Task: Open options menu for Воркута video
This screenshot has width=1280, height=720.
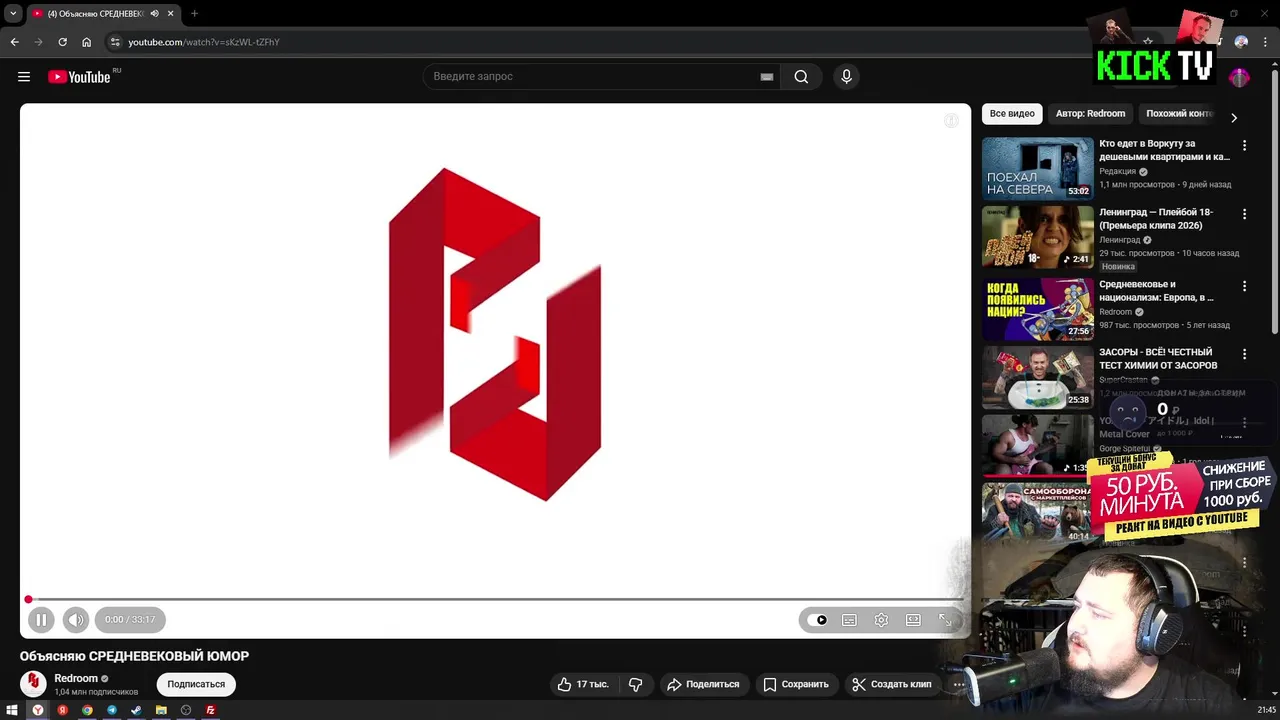Action: [x=1245, y=146]
